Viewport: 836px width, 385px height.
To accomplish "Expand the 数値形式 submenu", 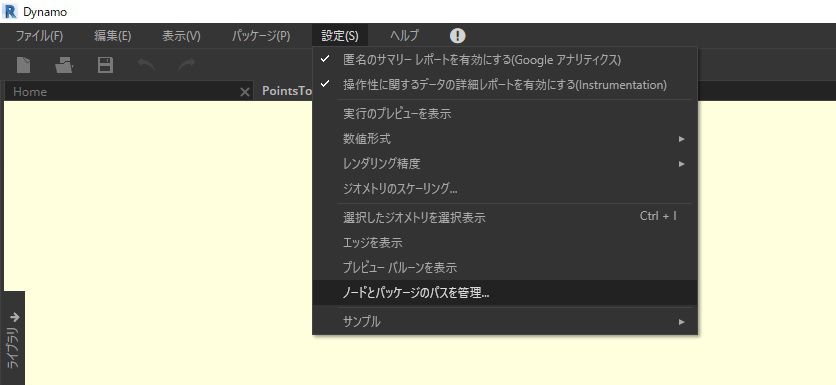I will click(x=504, y=139).
